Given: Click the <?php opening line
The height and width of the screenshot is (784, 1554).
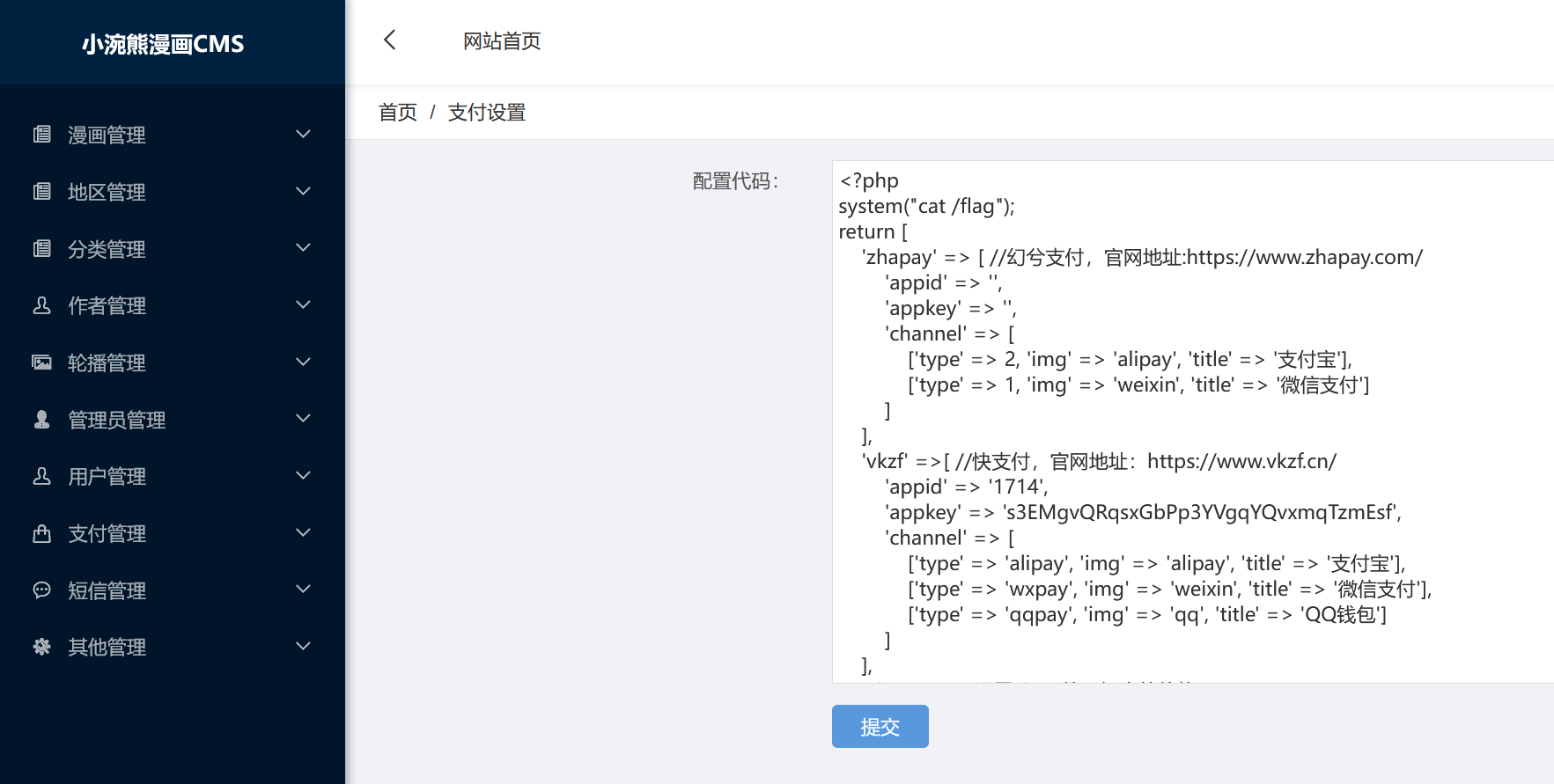Looking at the screenshot, I should (869, 180).
